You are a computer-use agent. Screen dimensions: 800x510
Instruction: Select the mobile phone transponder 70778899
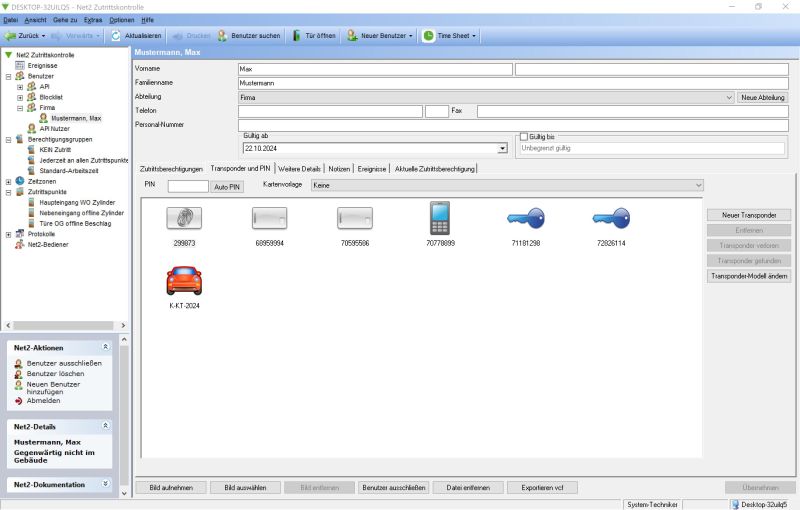(x=440, y=218)
